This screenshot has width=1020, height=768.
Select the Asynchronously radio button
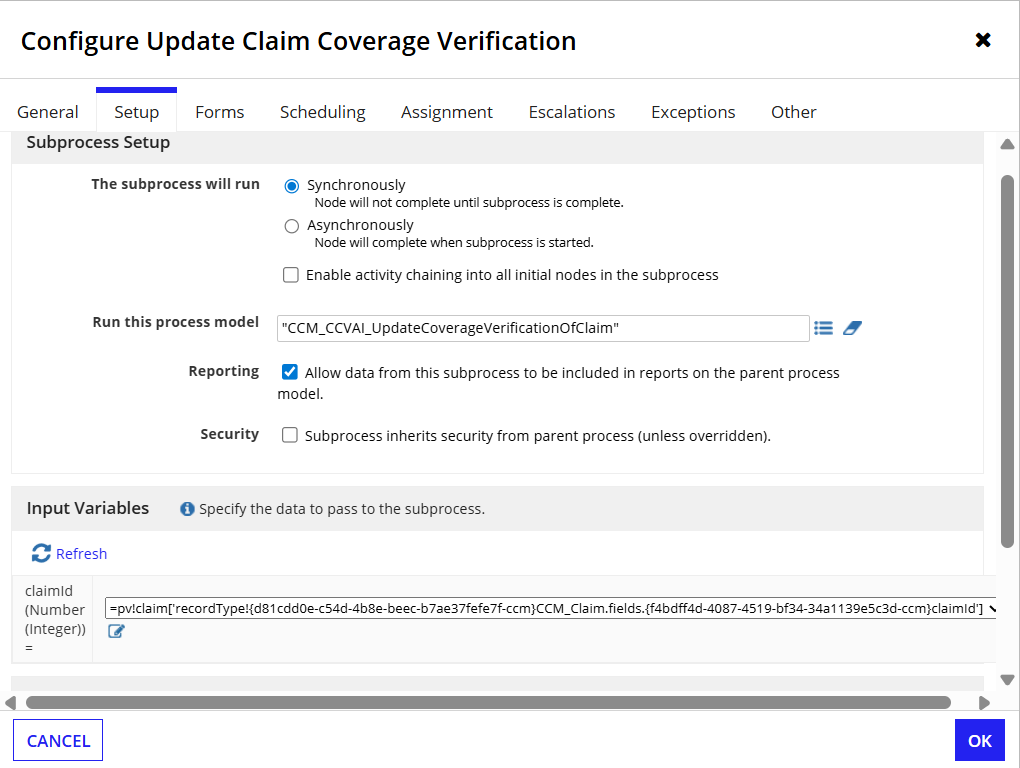click(291, 226)
